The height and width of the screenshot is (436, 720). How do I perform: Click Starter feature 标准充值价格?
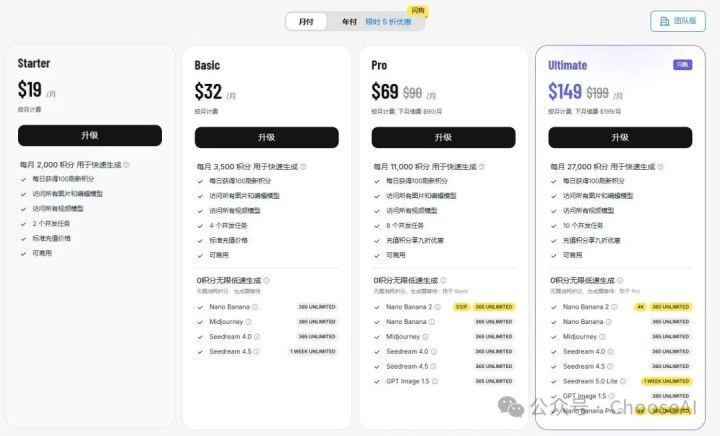click(x=51, y=238)
